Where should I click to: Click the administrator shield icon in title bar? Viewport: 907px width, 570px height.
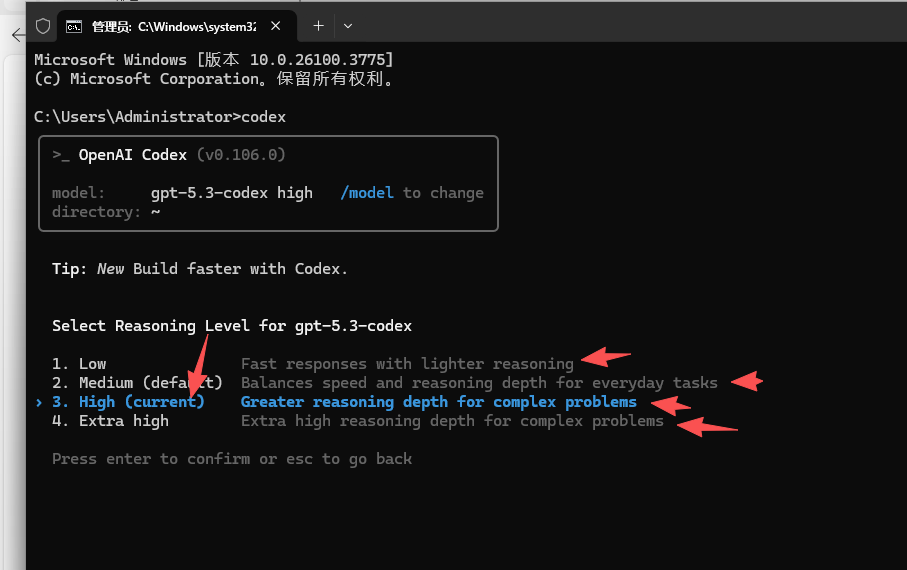tap(43, 26)
